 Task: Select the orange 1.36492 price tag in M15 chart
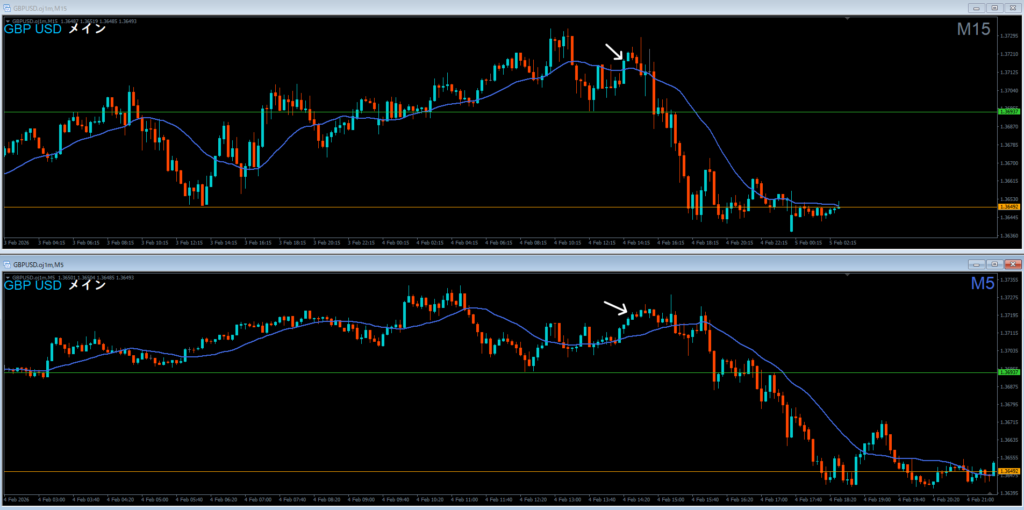pyautogui.click(x=1010, y=207)
